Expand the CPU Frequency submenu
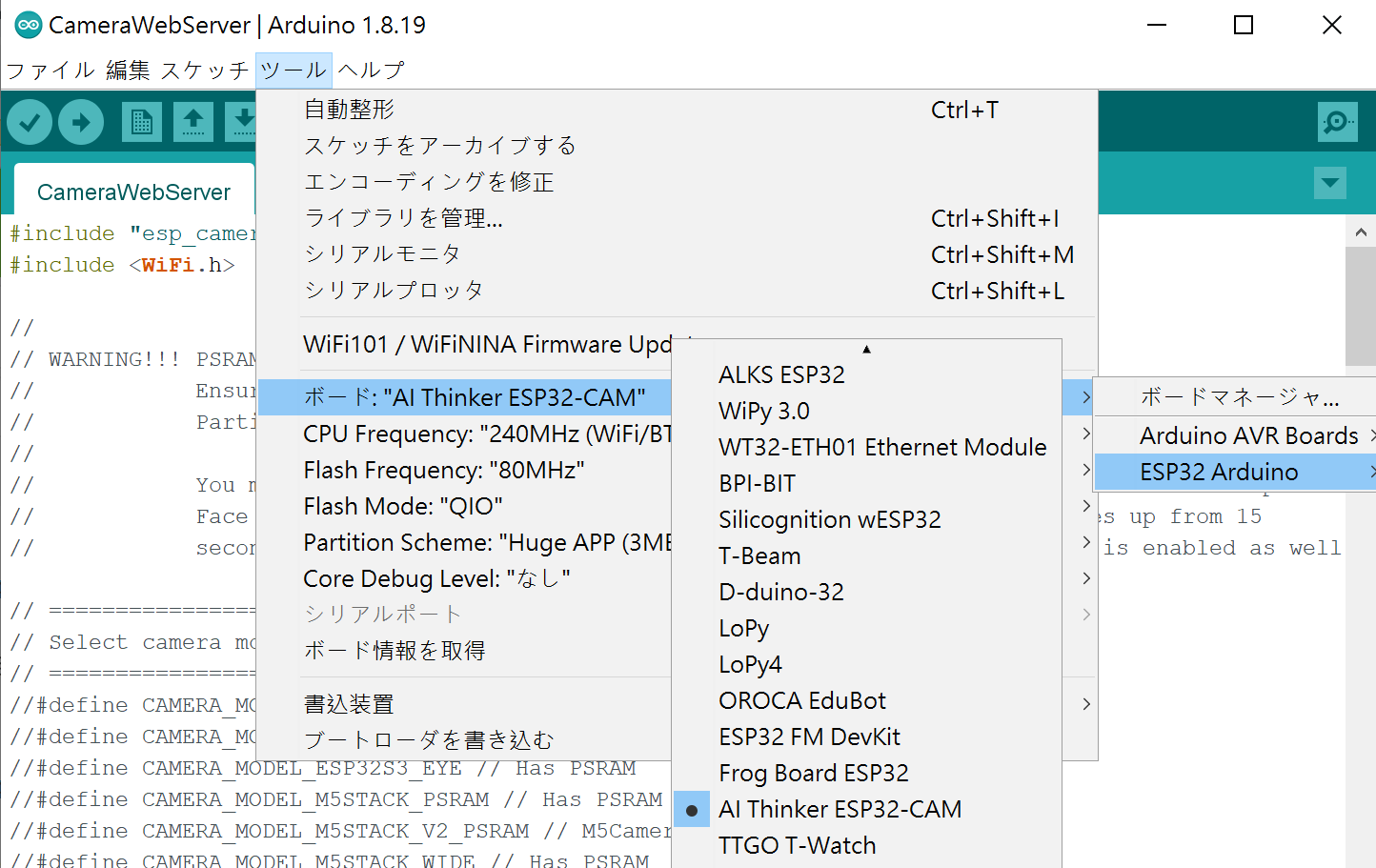This screenshot has height=868, width=1376. pyautogui.click(x=677, y=434)
